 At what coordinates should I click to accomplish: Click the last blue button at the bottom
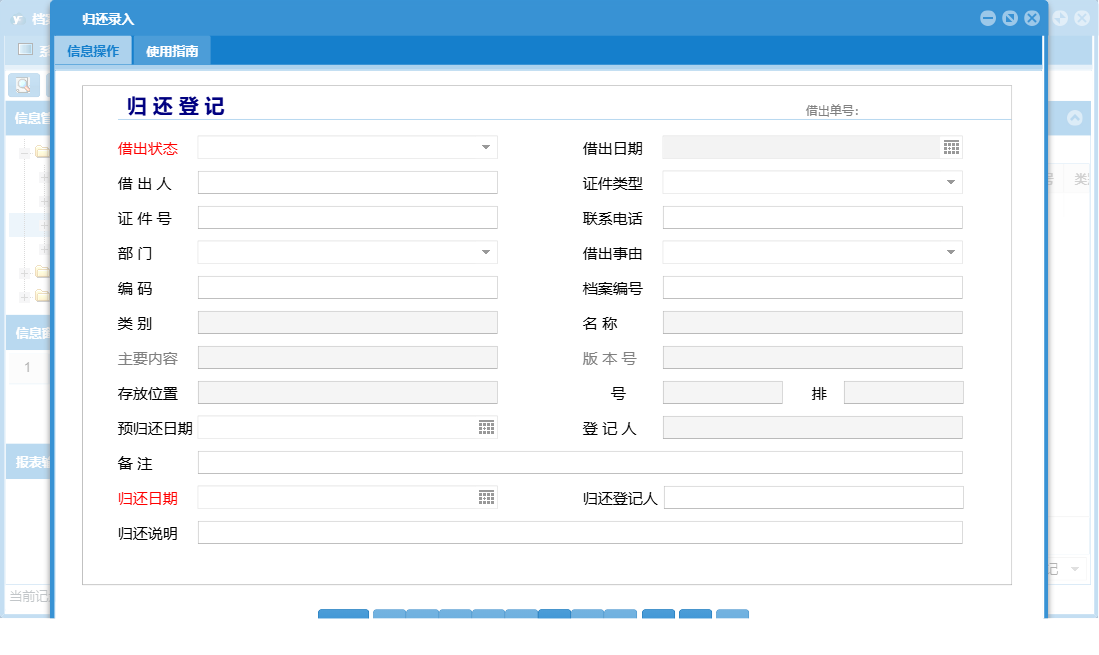tap(732, 615)
